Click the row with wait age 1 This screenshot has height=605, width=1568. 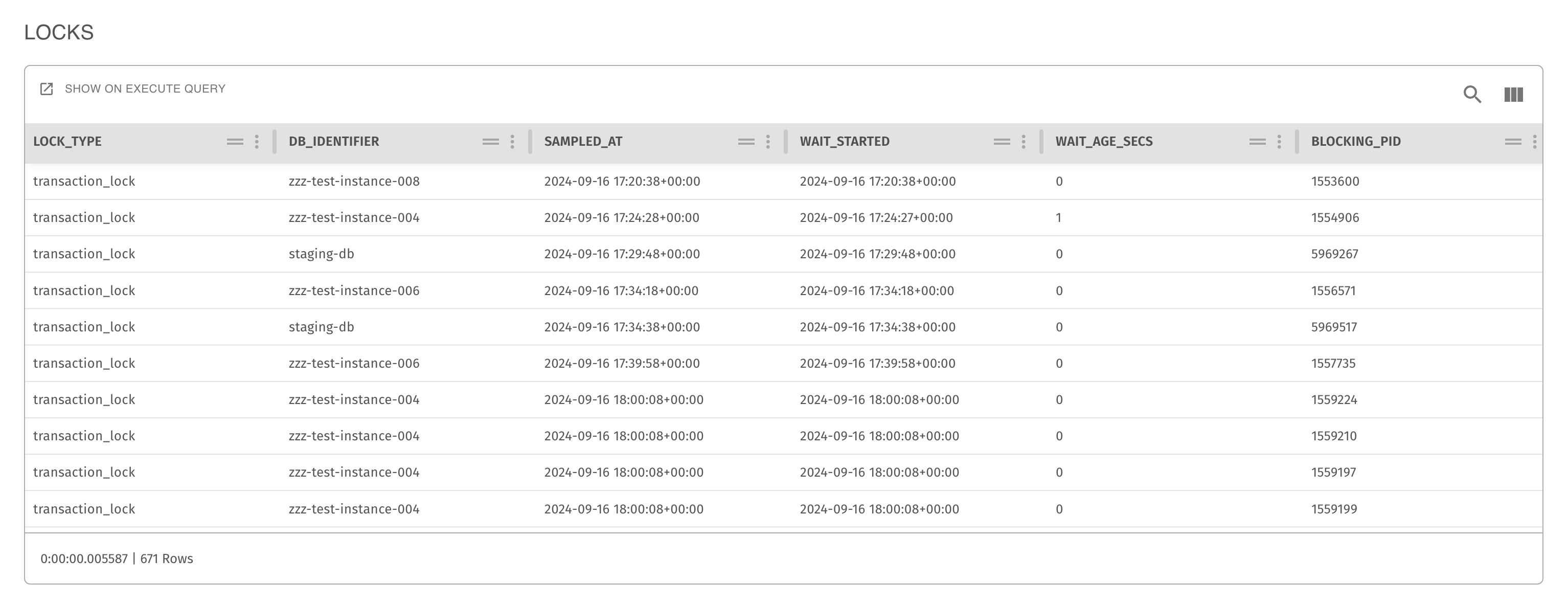[x=1058, y=218]
